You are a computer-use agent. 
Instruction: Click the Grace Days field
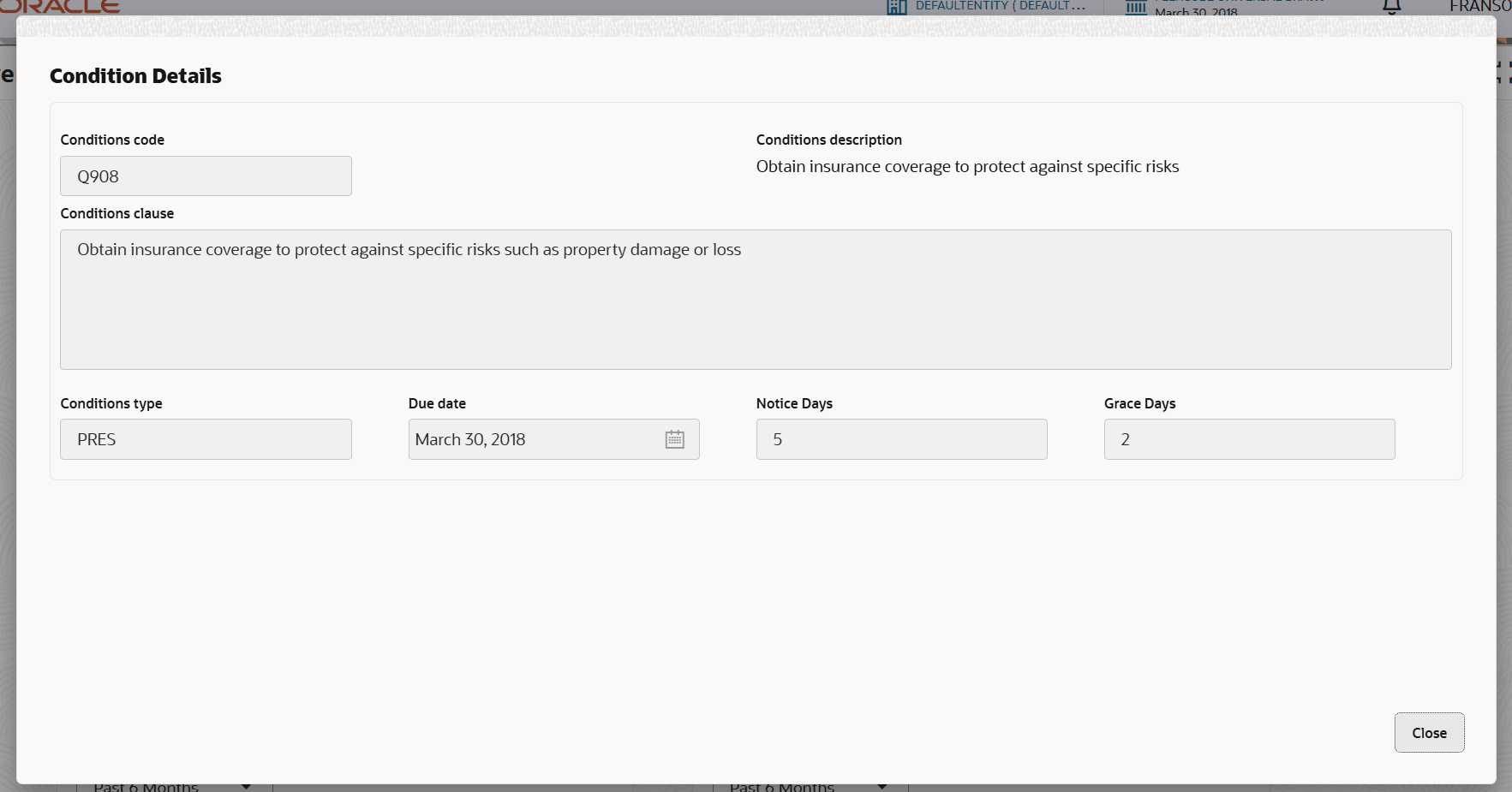[1249, 439]
